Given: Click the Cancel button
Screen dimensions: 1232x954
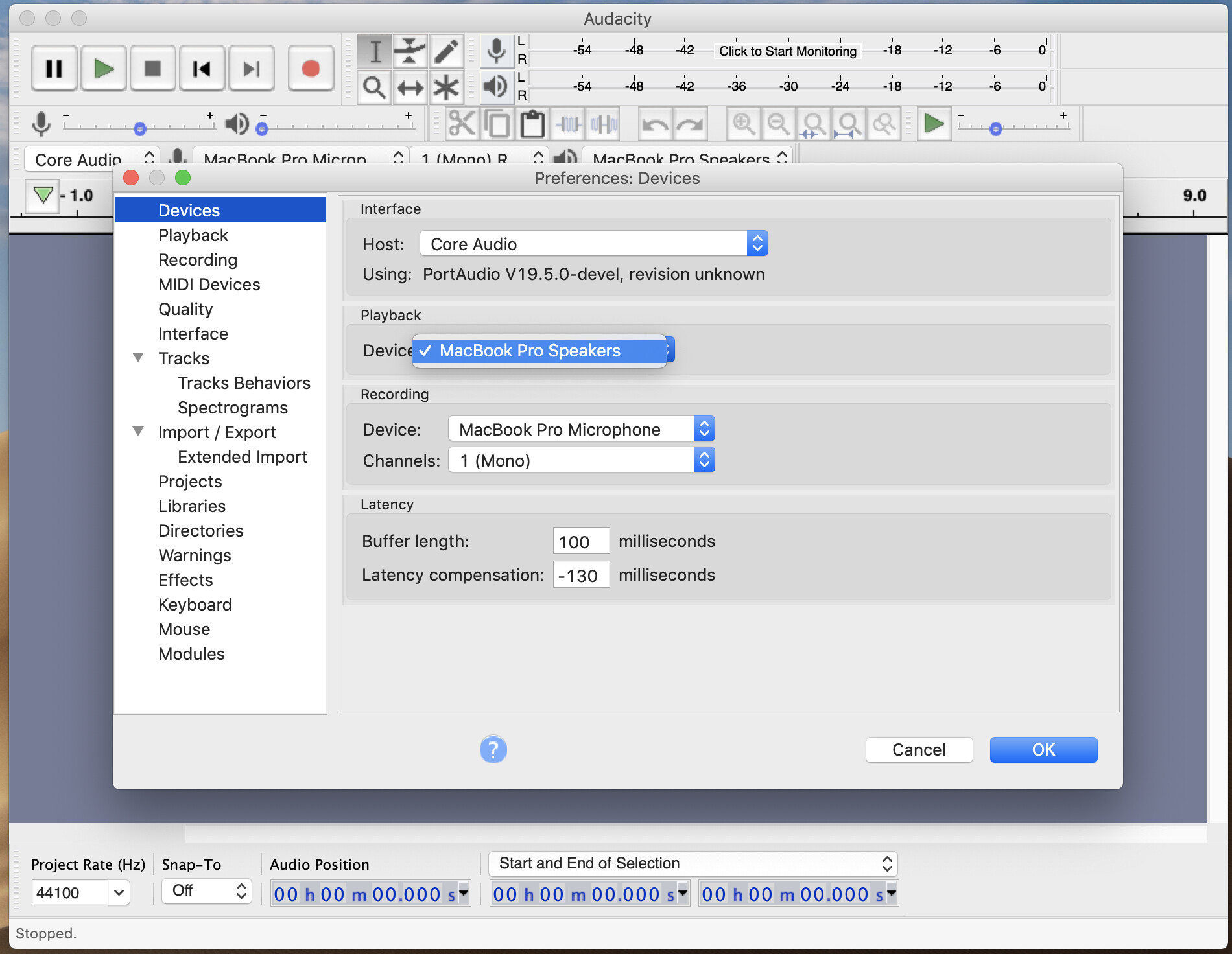Looking at the screenshot, I should tap(919, 750).
